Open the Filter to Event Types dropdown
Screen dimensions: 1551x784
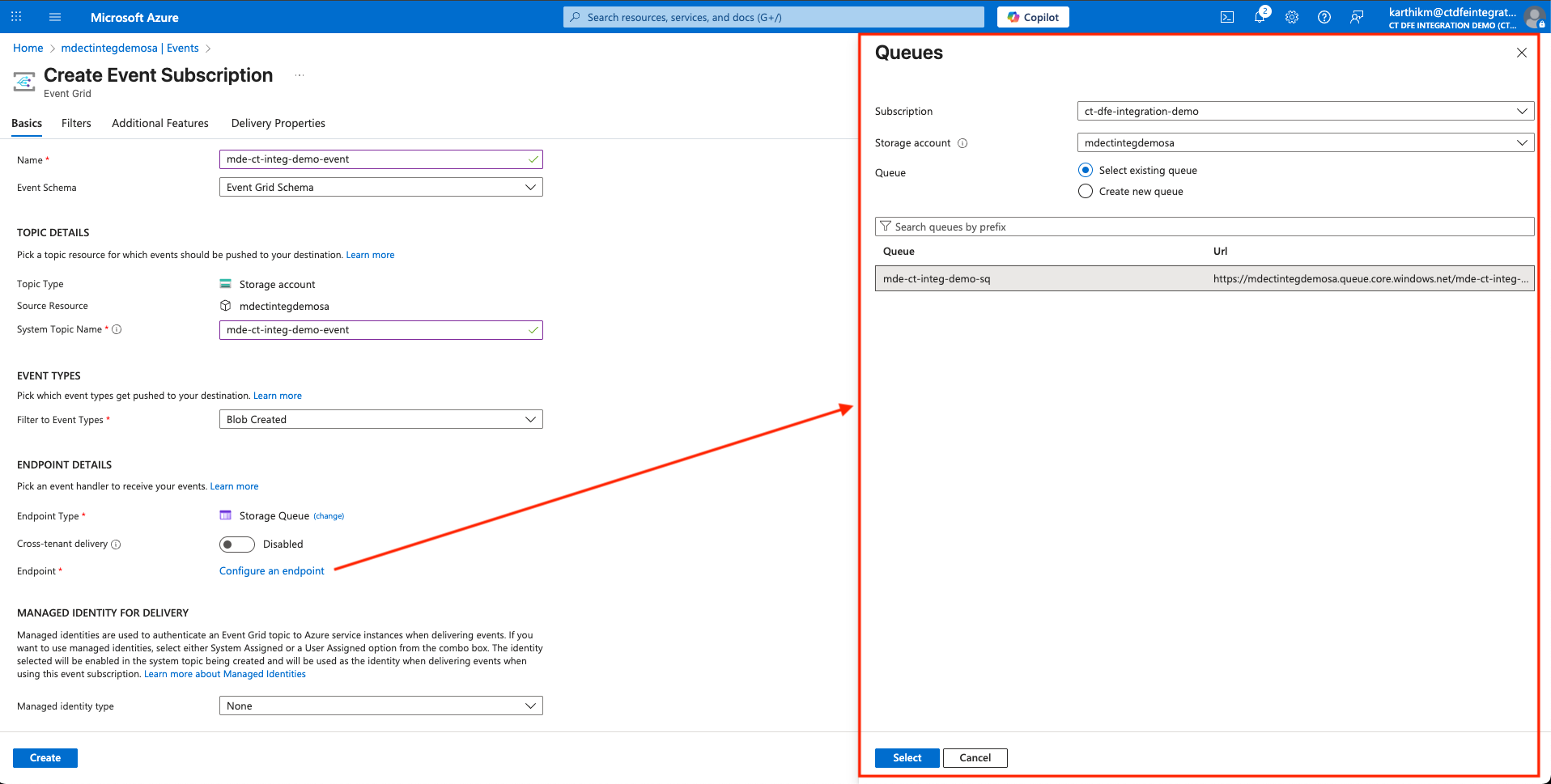tap(380, 420)
